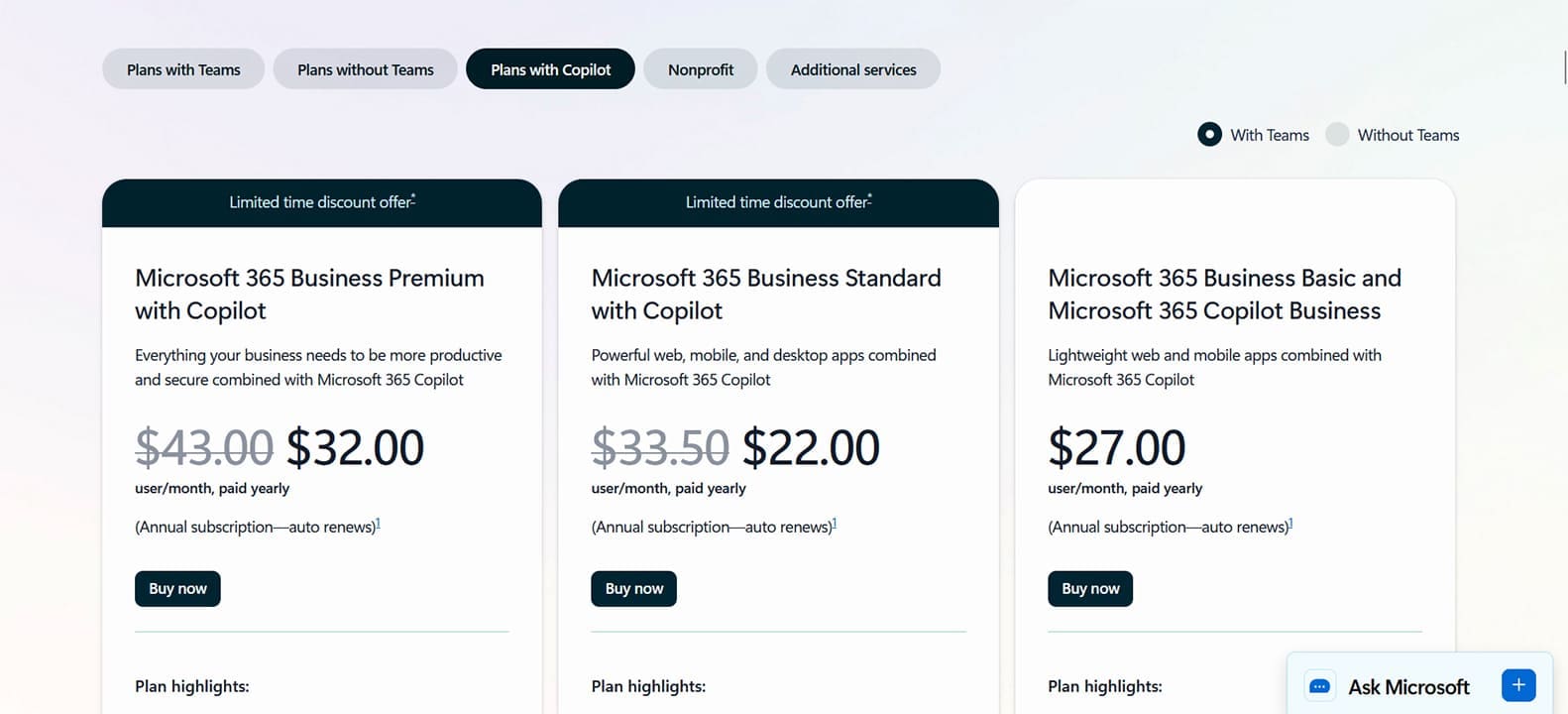Click the Business Premium limited time discount banner
This screenshot has height=714, width=1568.
pos(322,203)
